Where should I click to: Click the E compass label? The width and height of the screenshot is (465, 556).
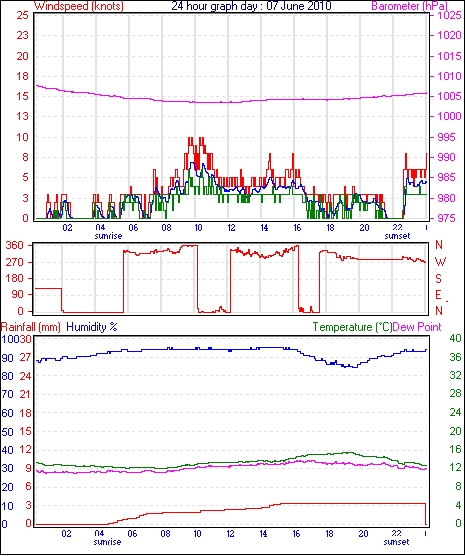tap(438, 295)
